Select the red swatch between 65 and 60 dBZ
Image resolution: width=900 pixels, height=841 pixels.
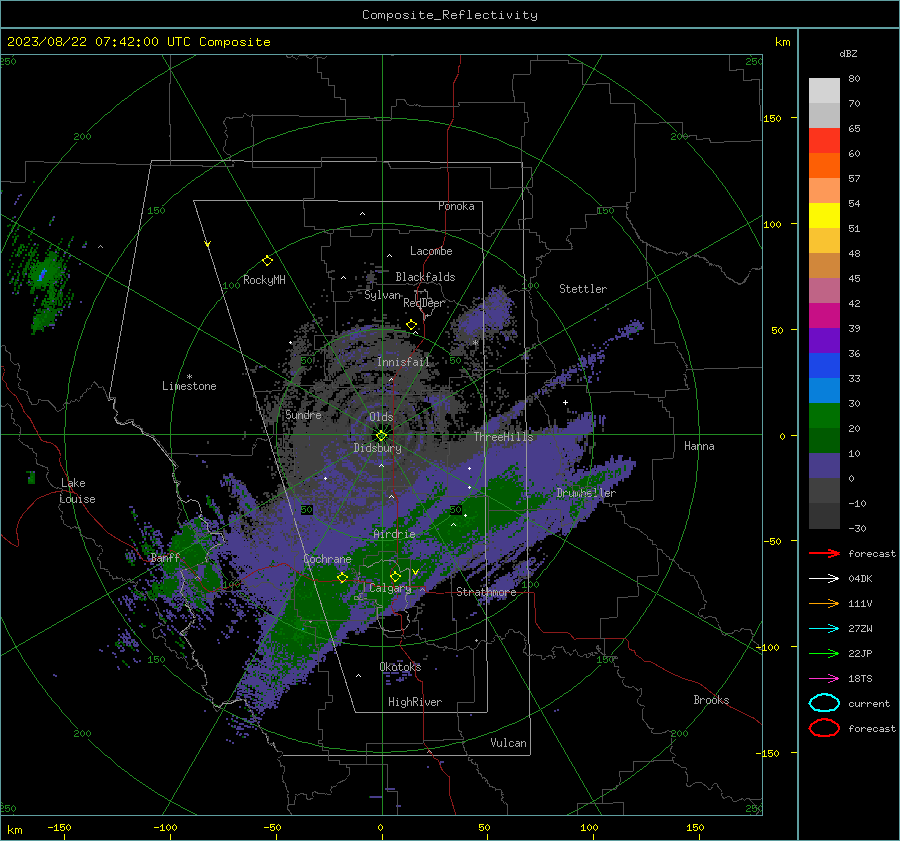pos(824,141)
